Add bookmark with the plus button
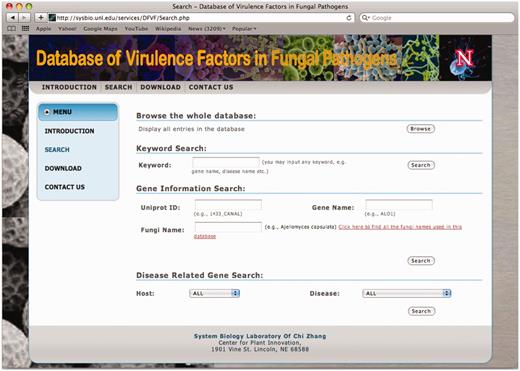The image size is (520, 371). 41,18
